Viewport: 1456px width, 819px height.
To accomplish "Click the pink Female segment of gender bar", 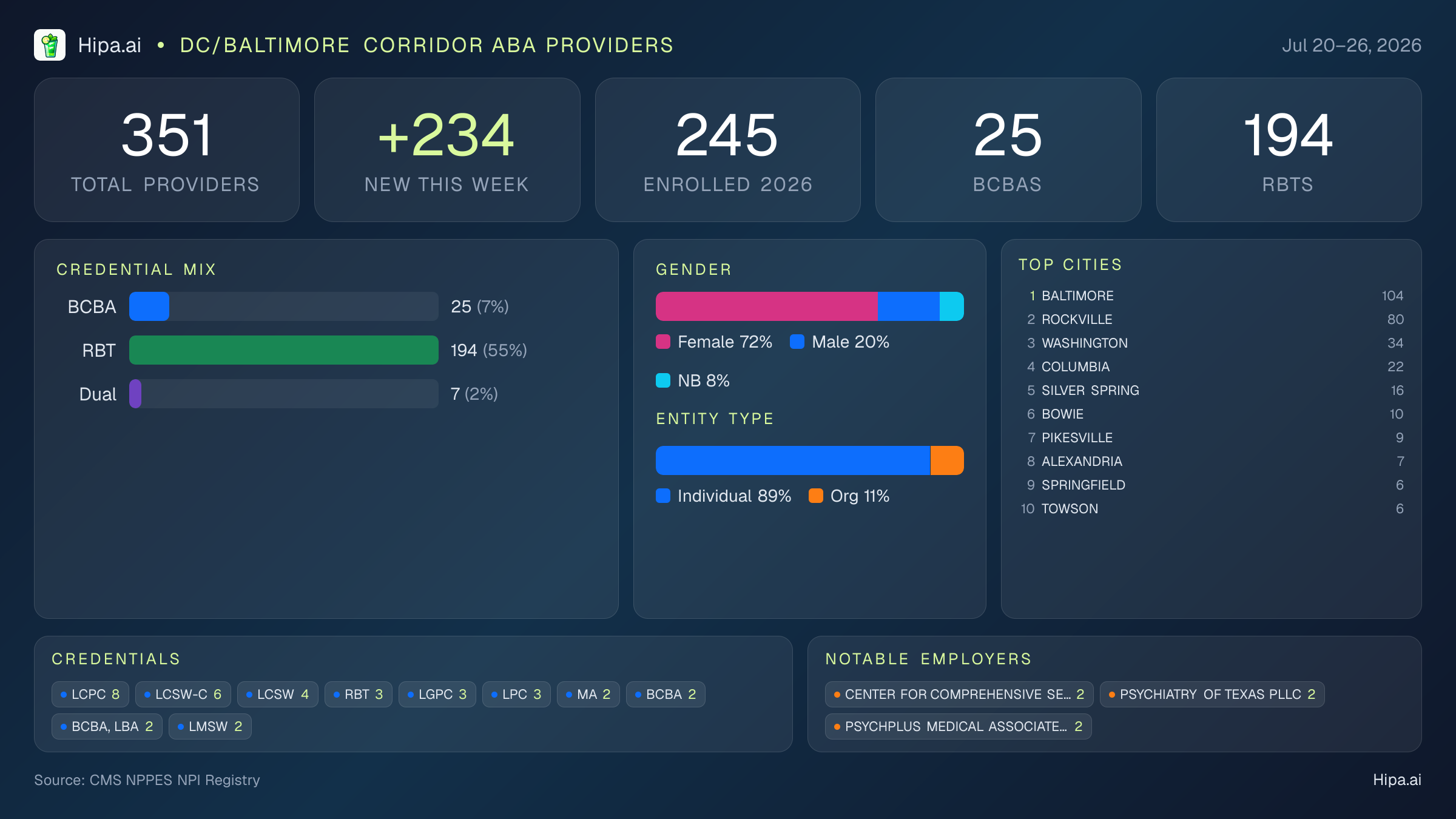I will point(767,306).
